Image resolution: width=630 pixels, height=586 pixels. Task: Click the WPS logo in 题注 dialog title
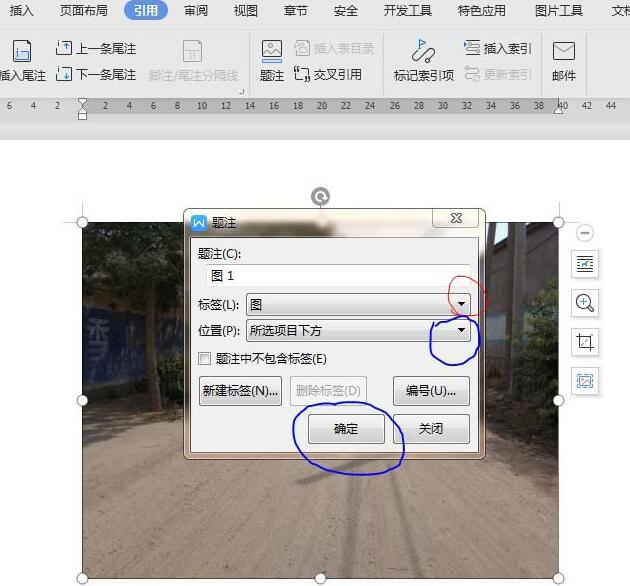point(199,222)
